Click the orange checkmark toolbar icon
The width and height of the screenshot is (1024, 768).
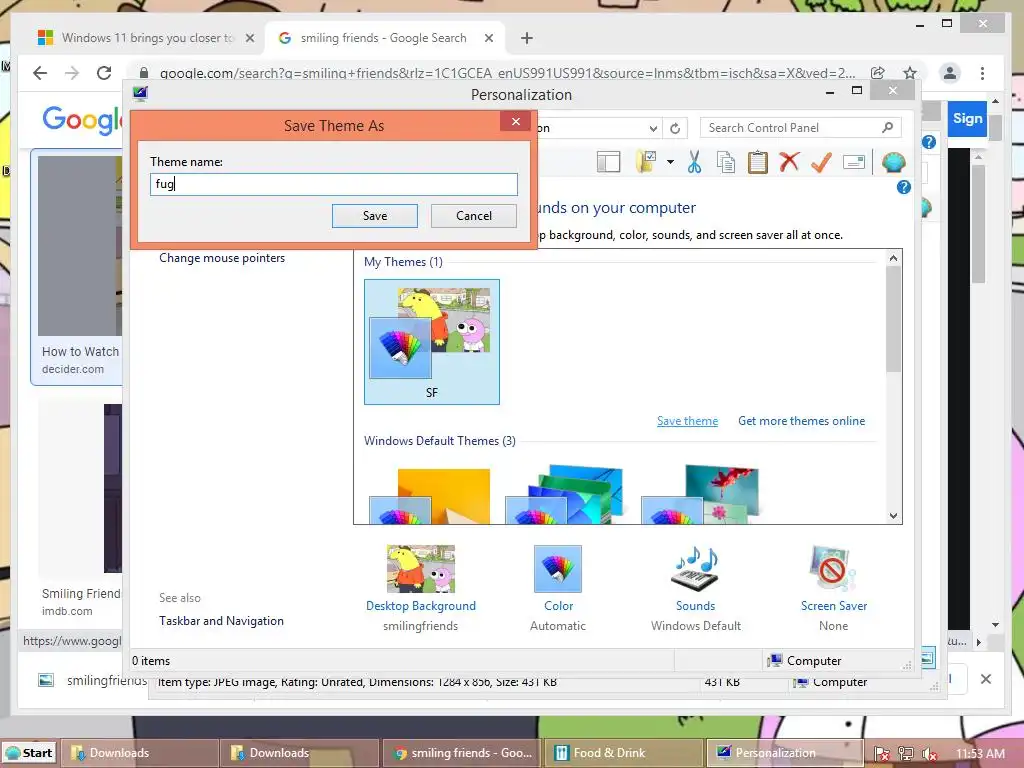coord(821,162)
